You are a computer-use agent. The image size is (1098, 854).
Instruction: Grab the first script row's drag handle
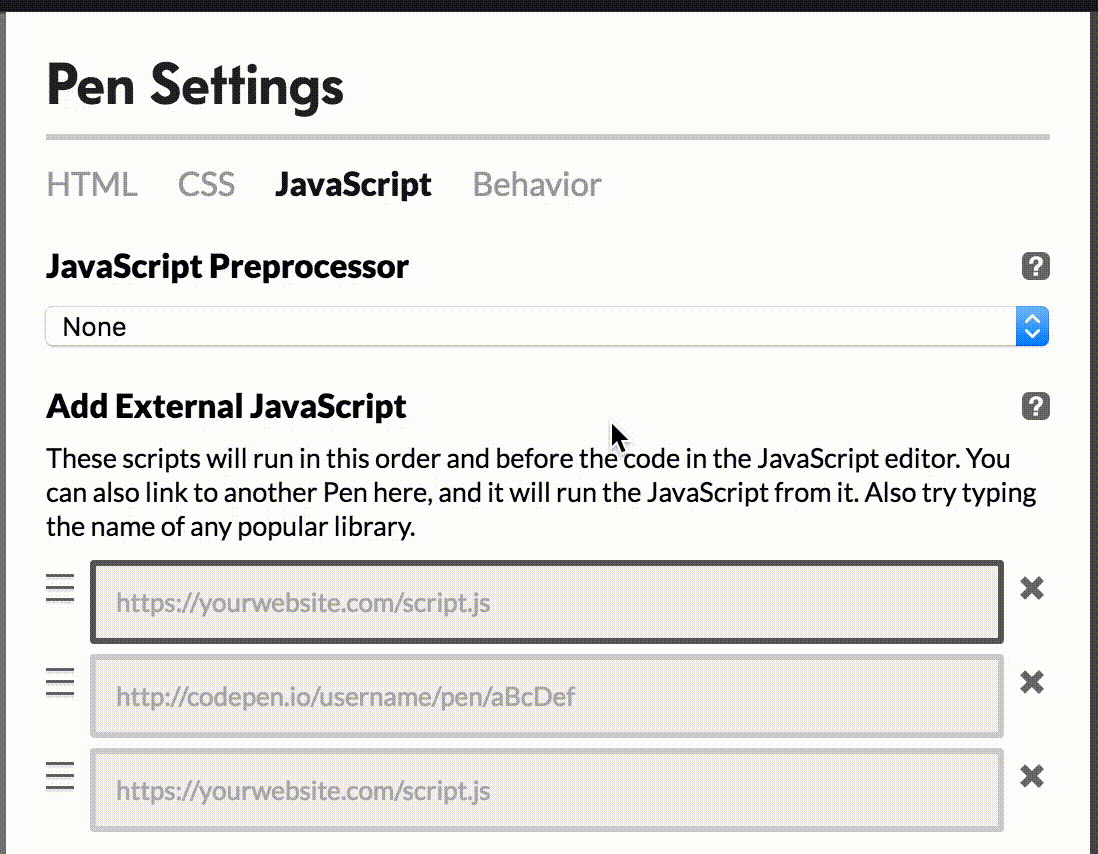point(60,589)
